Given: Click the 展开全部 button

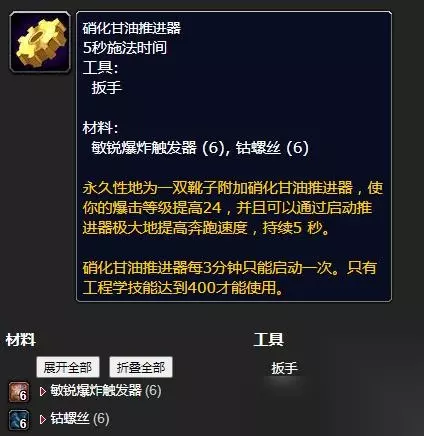Looking at the screenshot, I should pos(68,367).
